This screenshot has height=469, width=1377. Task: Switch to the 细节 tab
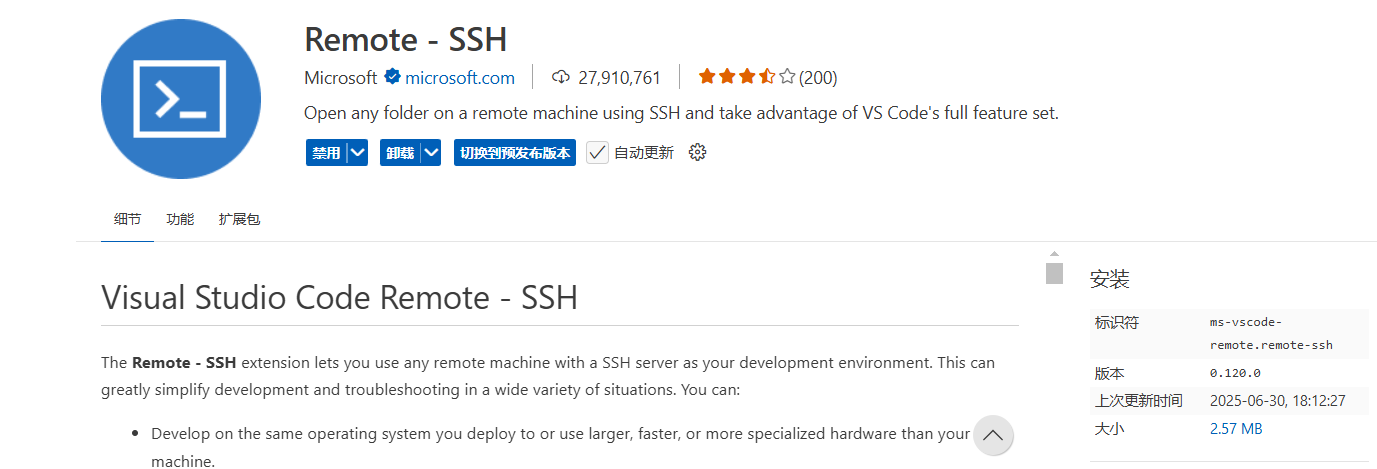click(x=127, y=219)
